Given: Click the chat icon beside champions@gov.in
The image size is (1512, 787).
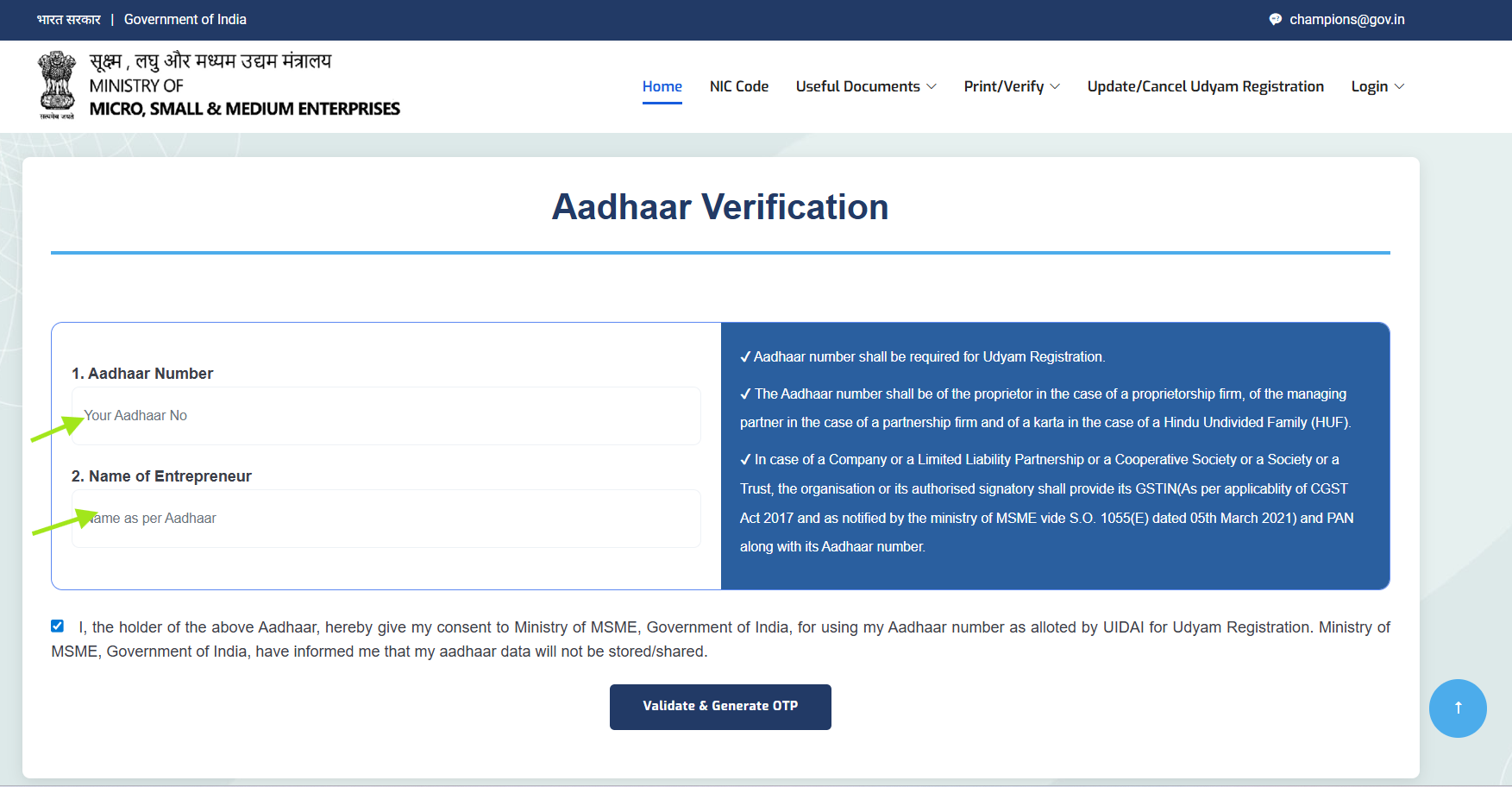Looking at the screenshot, I should [1274, 18].
